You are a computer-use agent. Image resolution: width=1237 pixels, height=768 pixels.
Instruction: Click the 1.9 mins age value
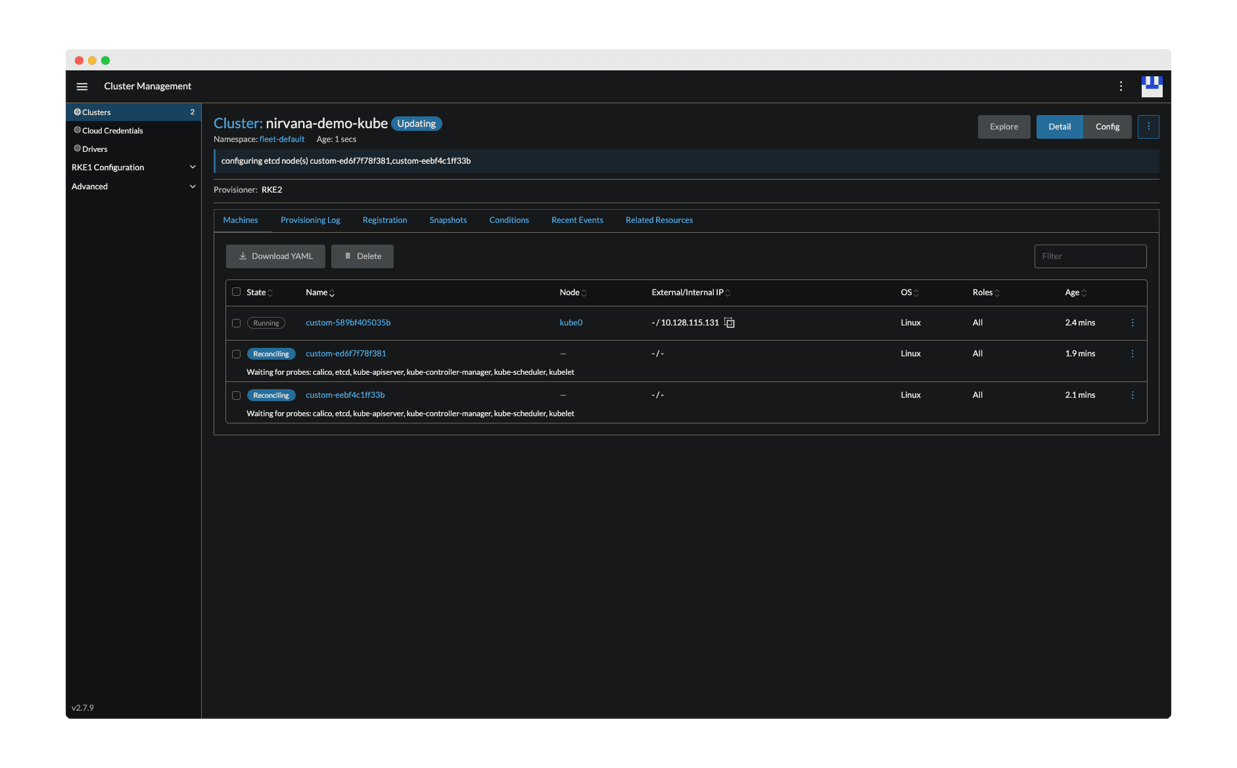tap(1080, 354)
